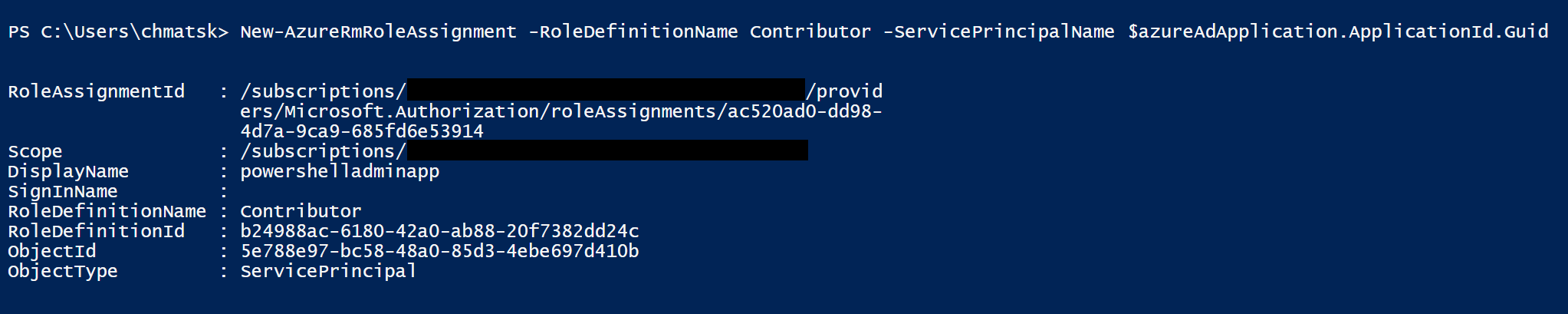This screenshot has height=314, width=1568.
Task: Click $azureAdApplication.ApplicationId.Guid variable
Action: coord(1338,32)
